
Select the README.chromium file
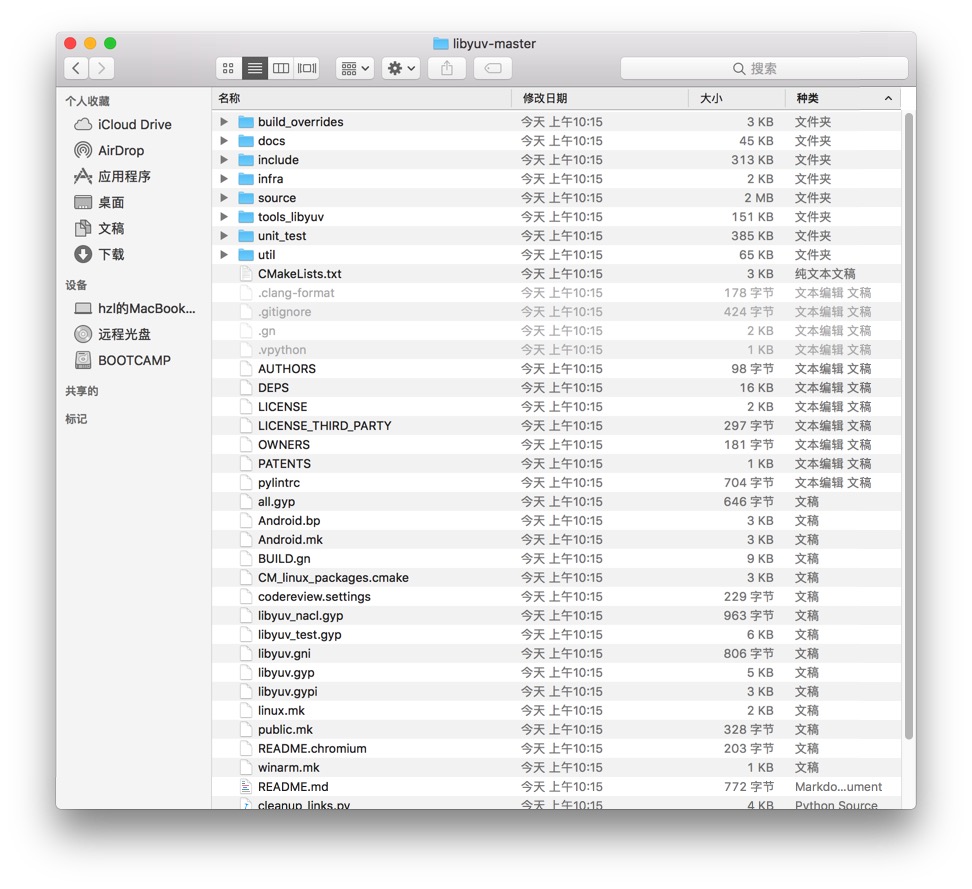point(556,749)
